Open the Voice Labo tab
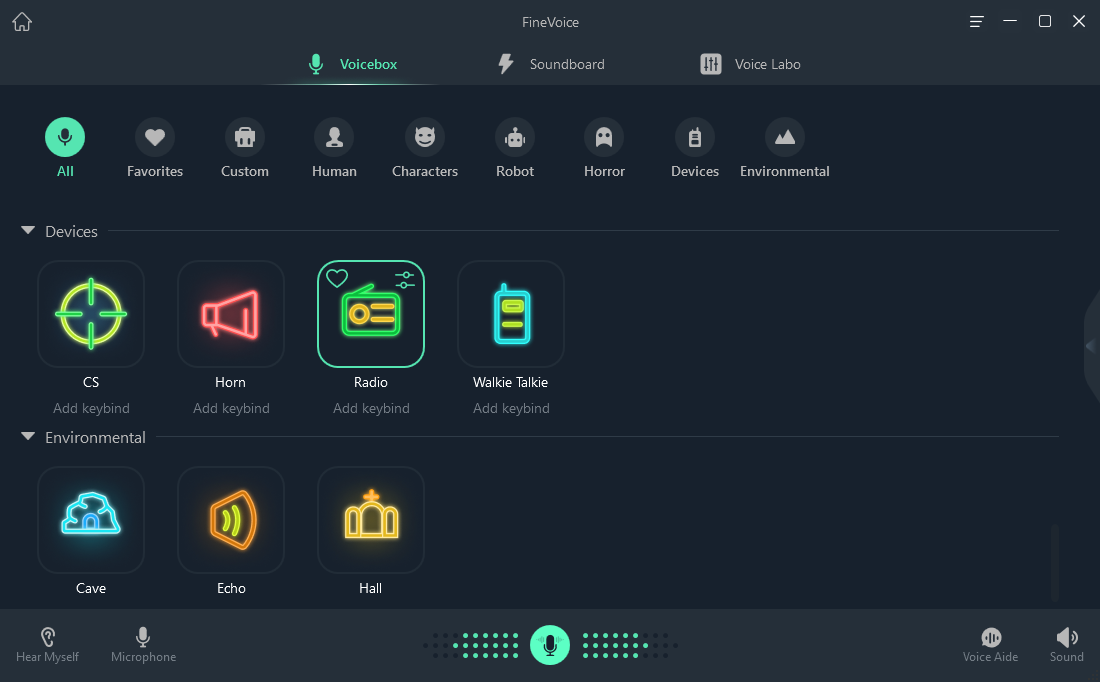1100x682 pixels. (750, 64)
